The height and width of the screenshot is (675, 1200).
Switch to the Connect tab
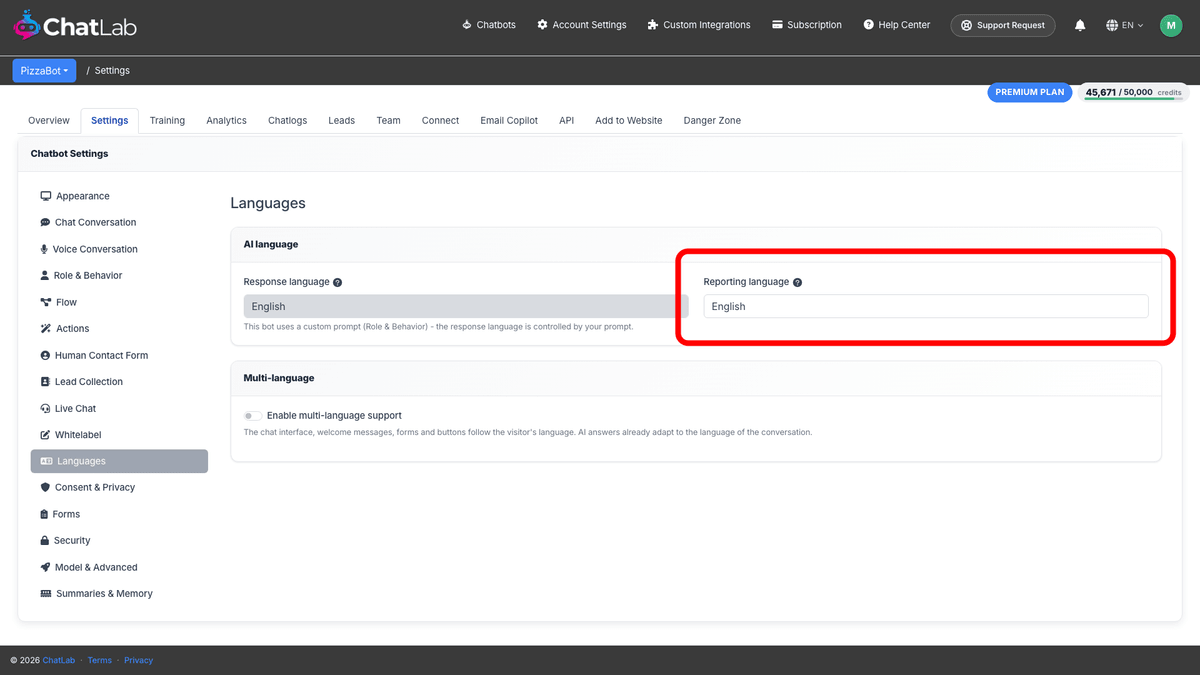point(440,120)
